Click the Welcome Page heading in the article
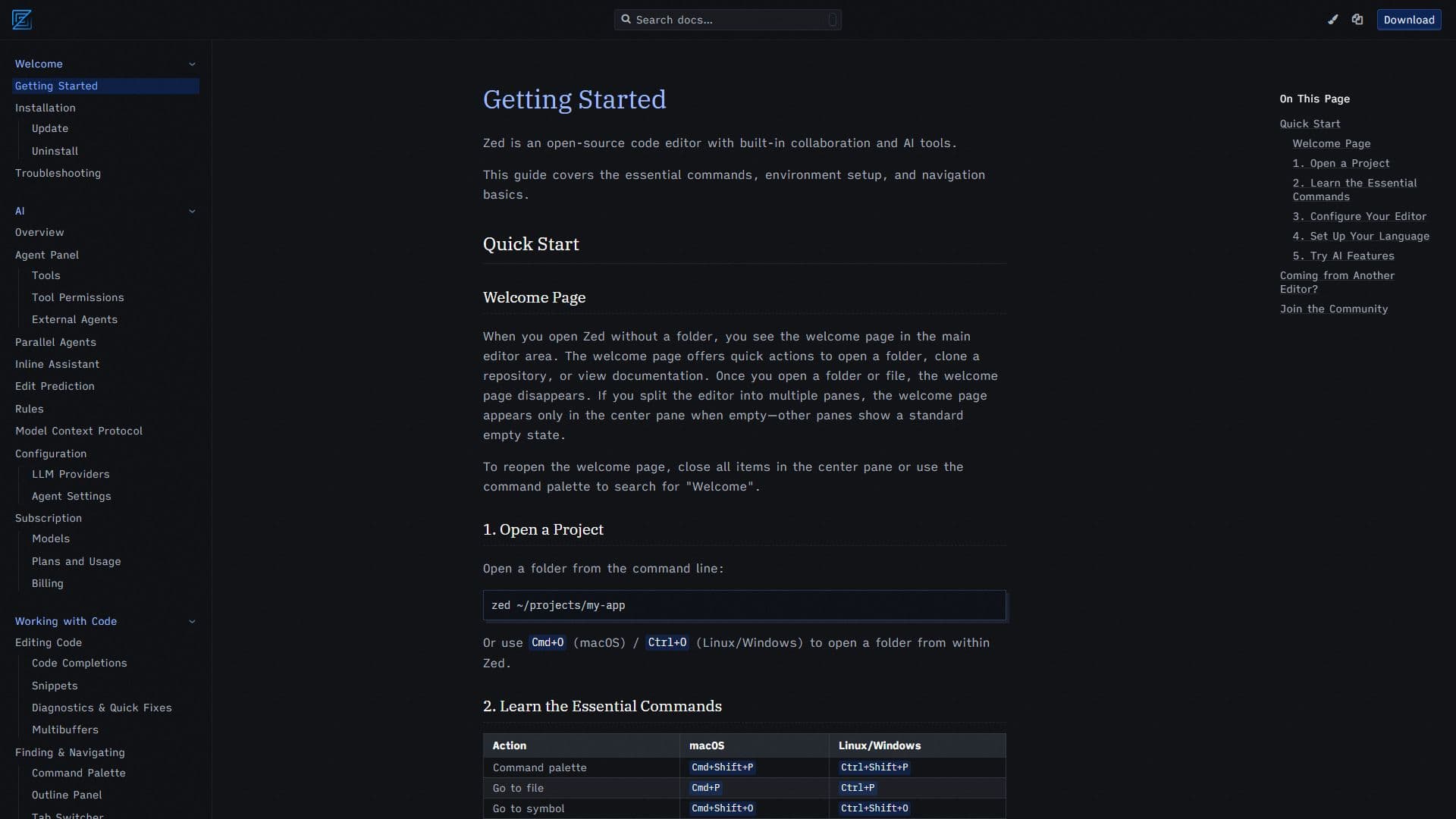Screen dimensions: 1456x819 534,297
